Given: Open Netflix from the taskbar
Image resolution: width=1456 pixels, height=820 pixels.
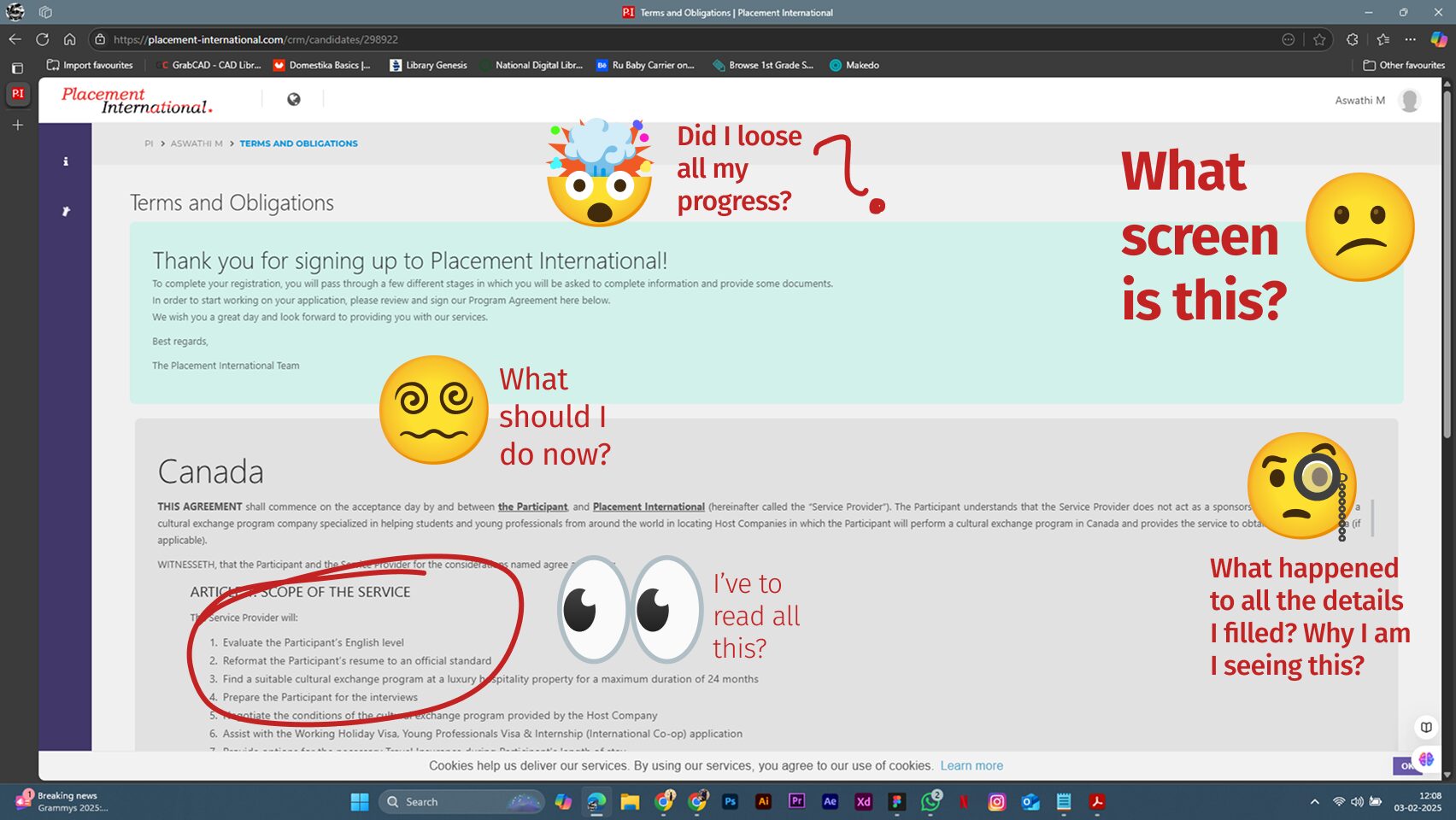Looking at the screenshot, I should (964, 801).
